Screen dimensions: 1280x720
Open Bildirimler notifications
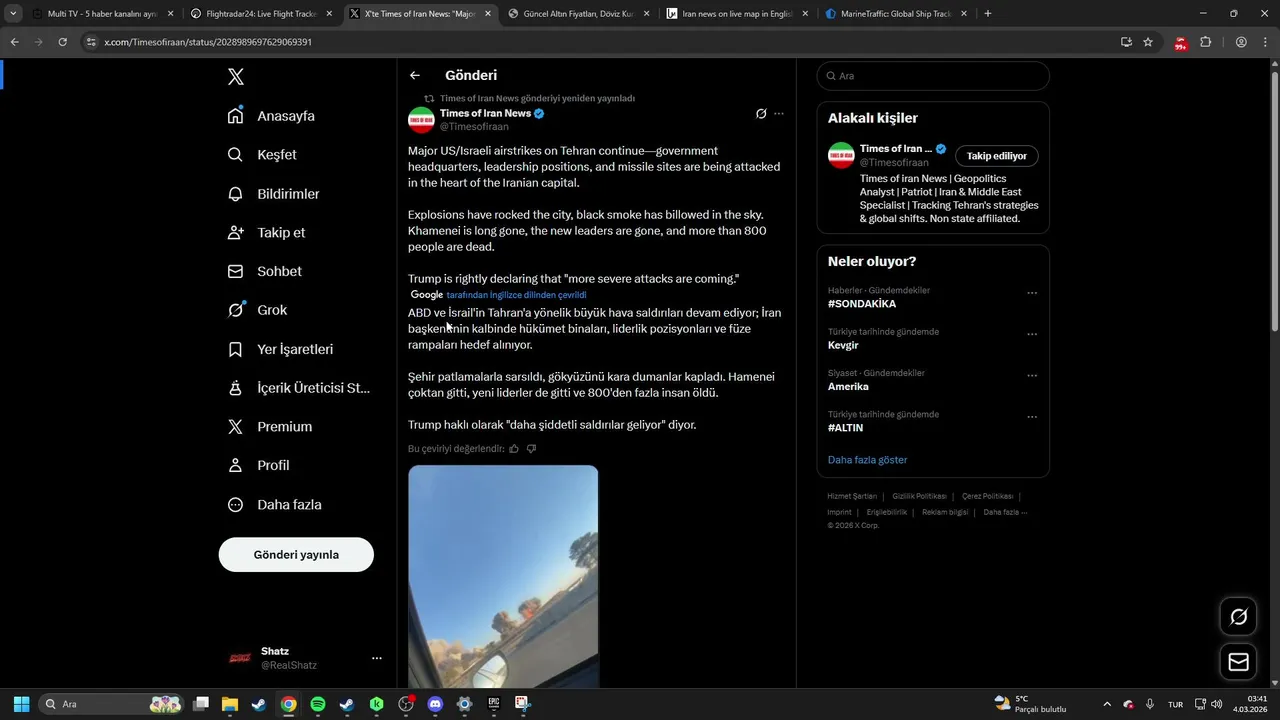point(273,194)
